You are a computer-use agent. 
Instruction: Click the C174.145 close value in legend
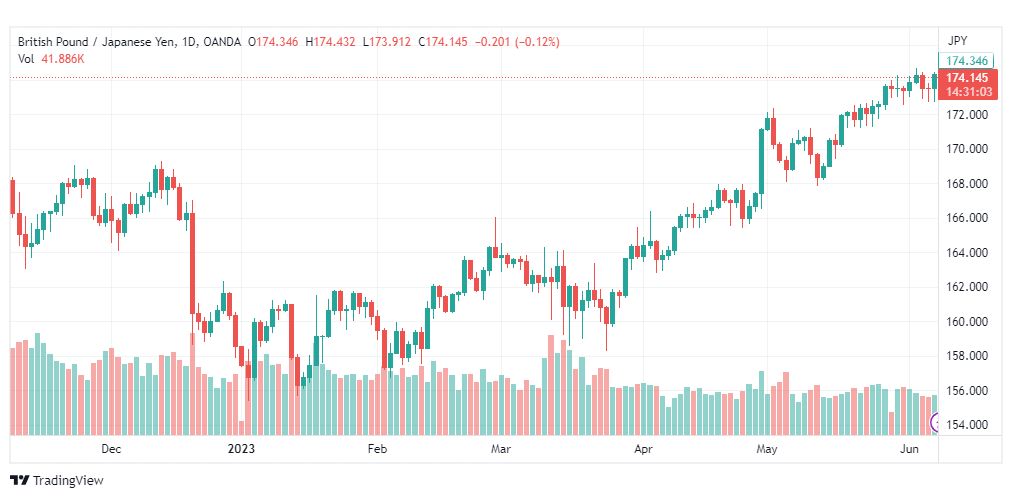point(443,42)
